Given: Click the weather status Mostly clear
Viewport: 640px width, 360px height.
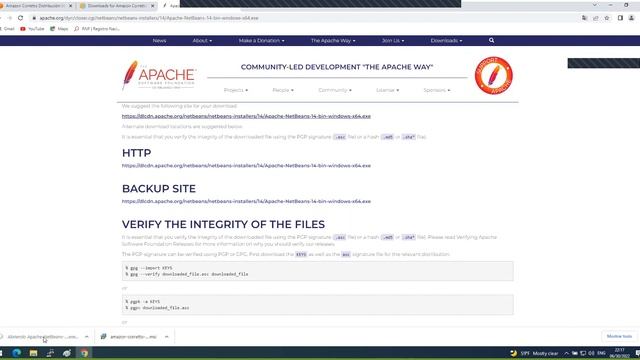Looking at the screenshot, I should (x=545, y=353).
